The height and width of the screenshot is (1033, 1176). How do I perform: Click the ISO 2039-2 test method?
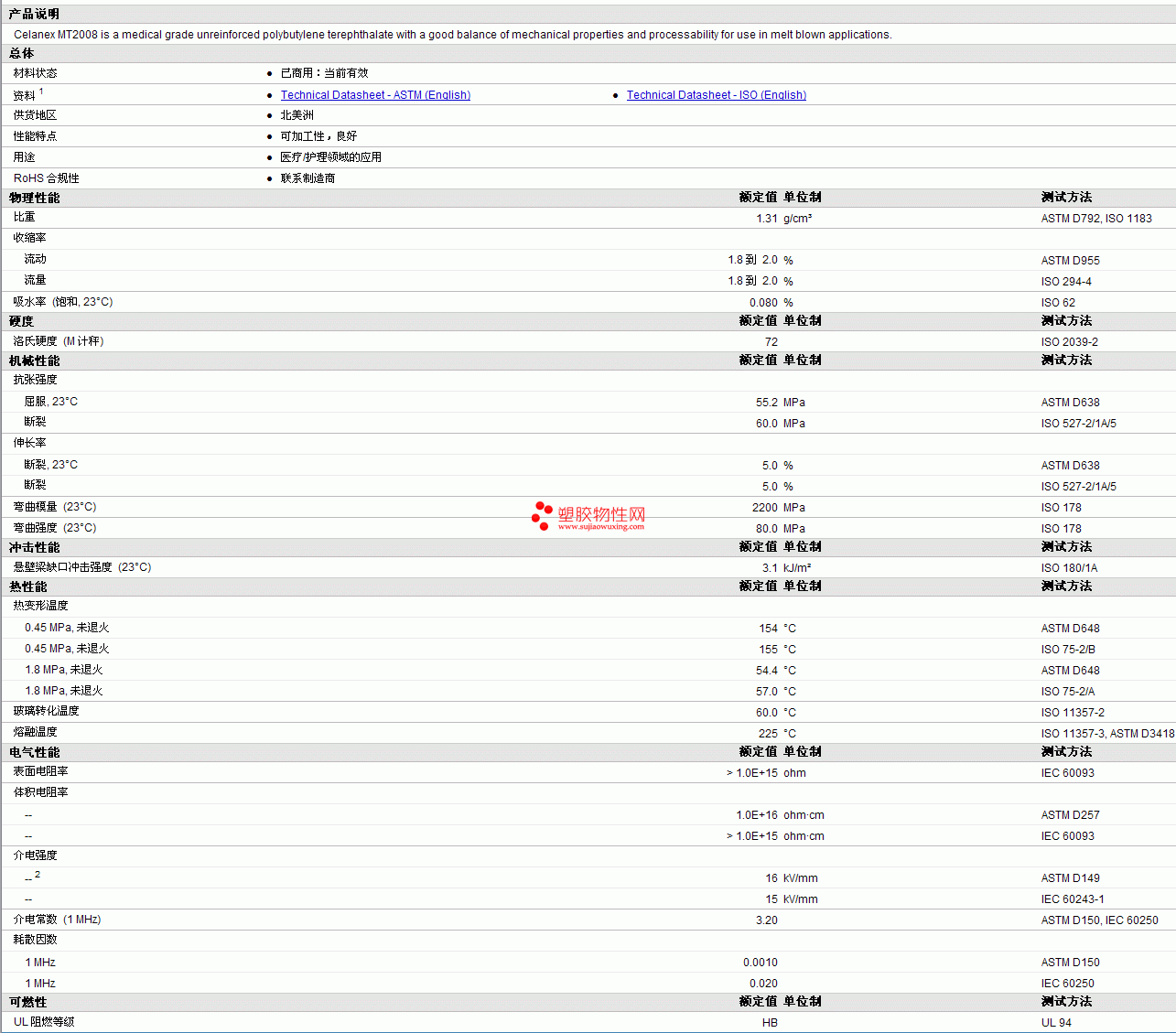(x=1070, y=342)
